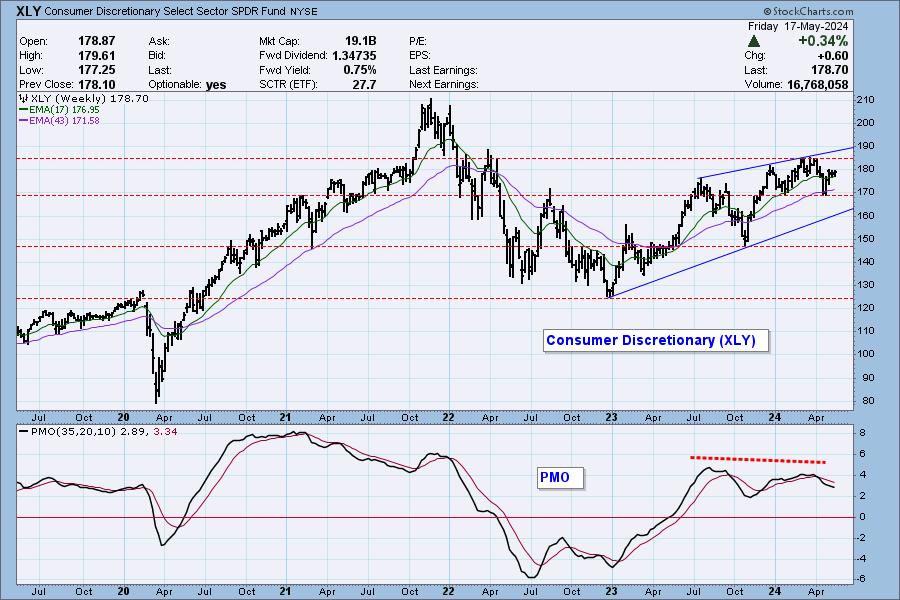Click the purple EMA(43) legend line swatch
The width and height of the screenshot is (900, 600).
[x=24, y=121]
